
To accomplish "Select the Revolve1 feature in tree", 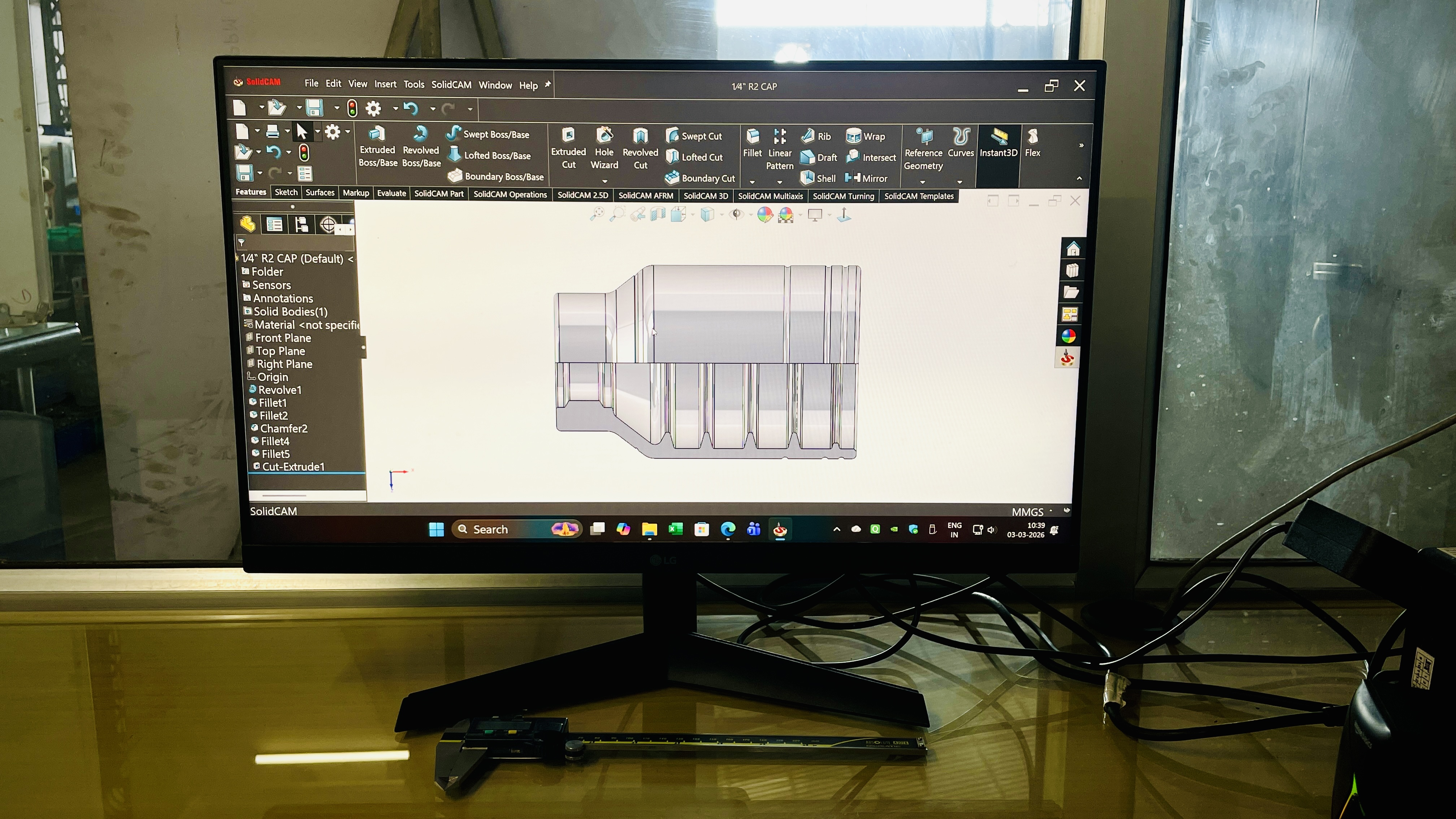I will 280,390.
